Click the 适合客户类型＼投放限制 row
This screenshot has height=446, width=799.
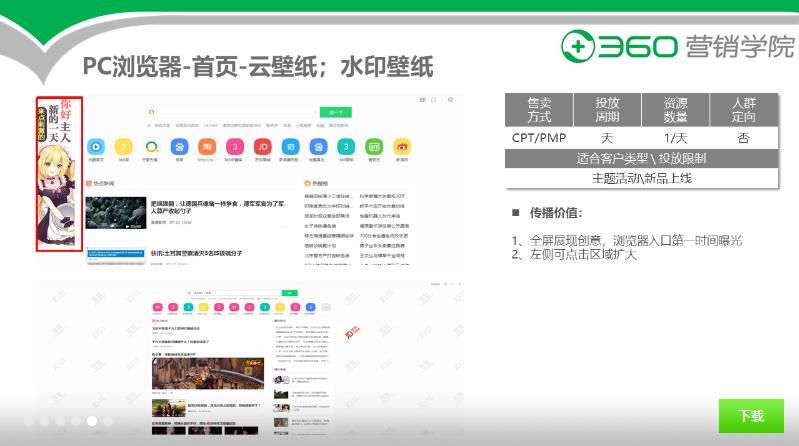tap(642, 159)
